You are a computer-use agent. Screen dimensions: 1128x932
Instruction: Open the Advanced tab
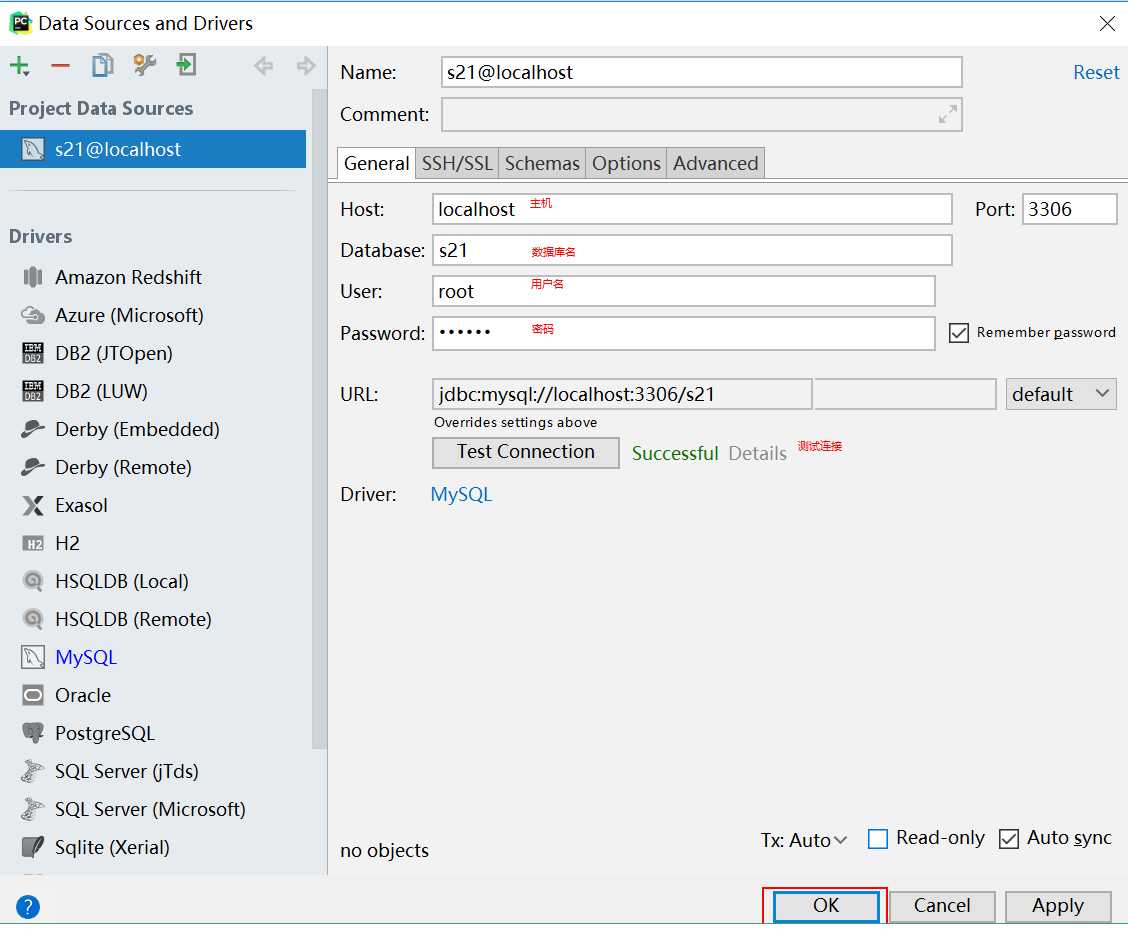pos(715,163)
